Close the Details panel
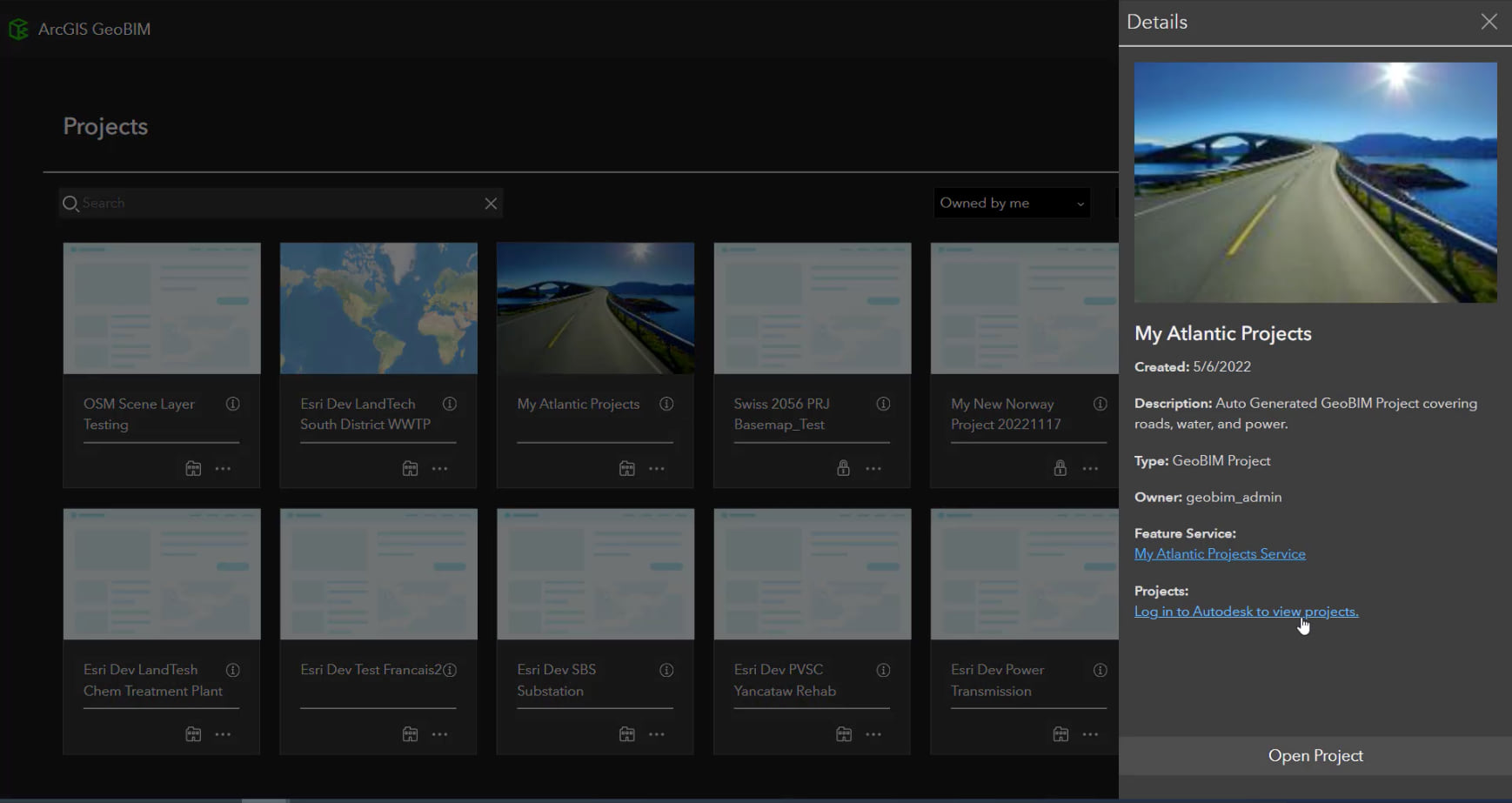 point(1489,22)
